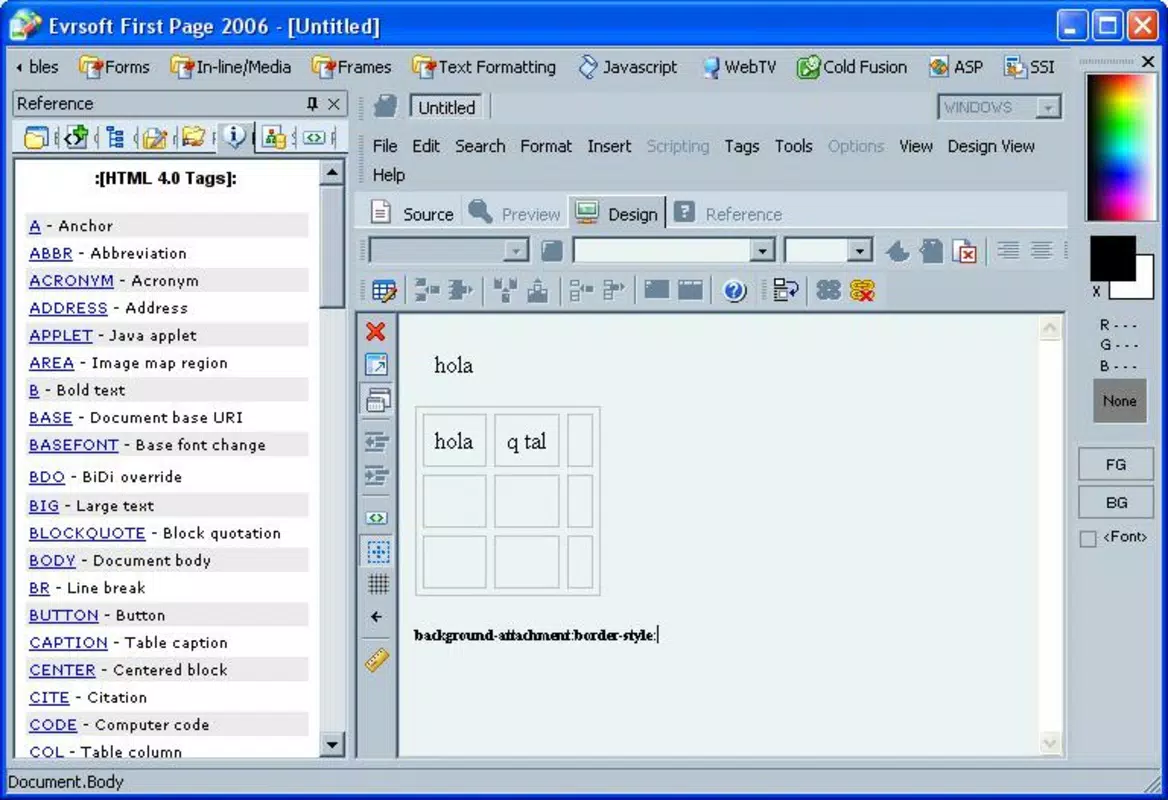Click the Untitled document tab
1168x800 pixels.
(x=446, y=107)
